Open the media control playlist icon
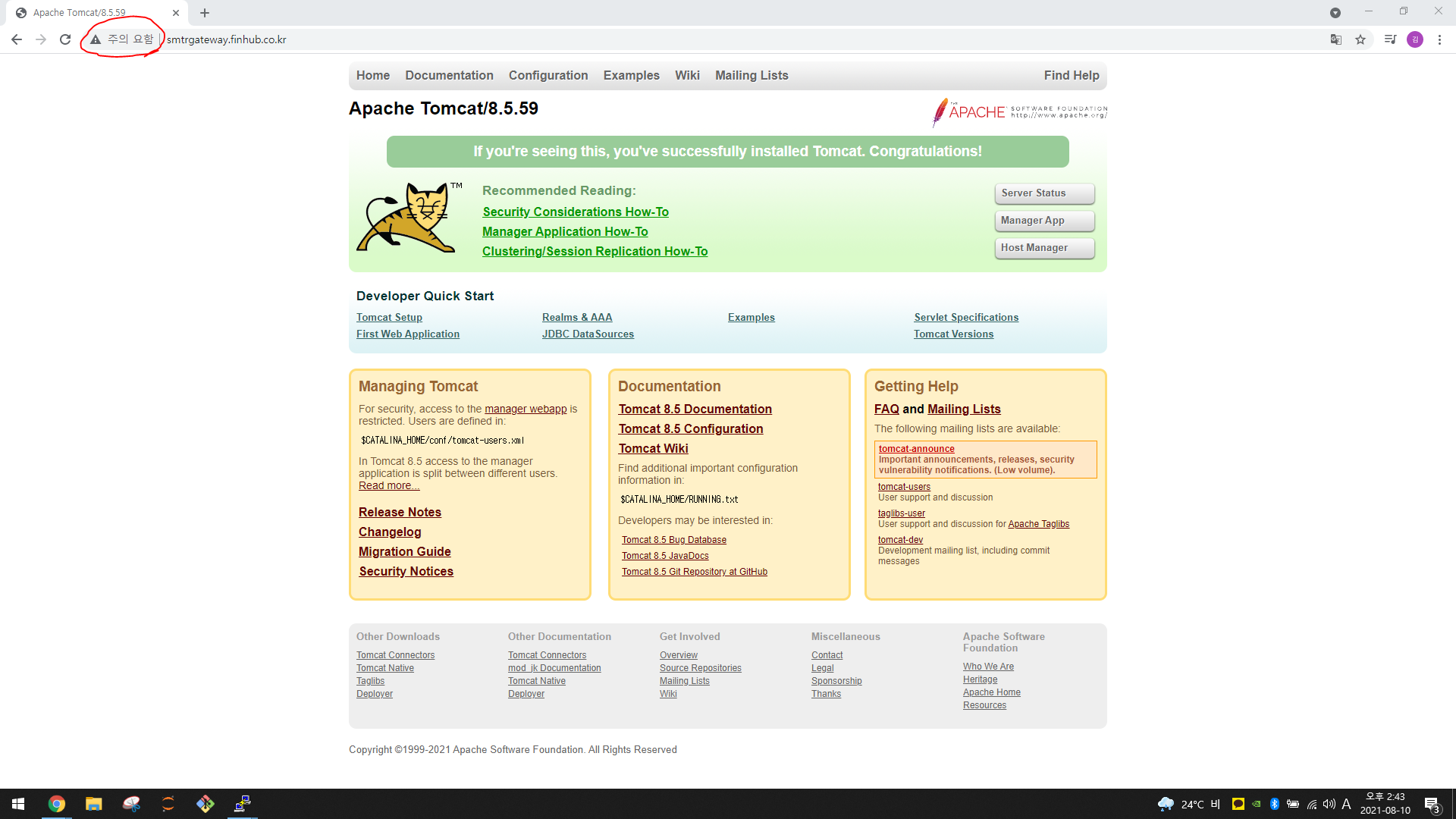 click(1390, 39)
